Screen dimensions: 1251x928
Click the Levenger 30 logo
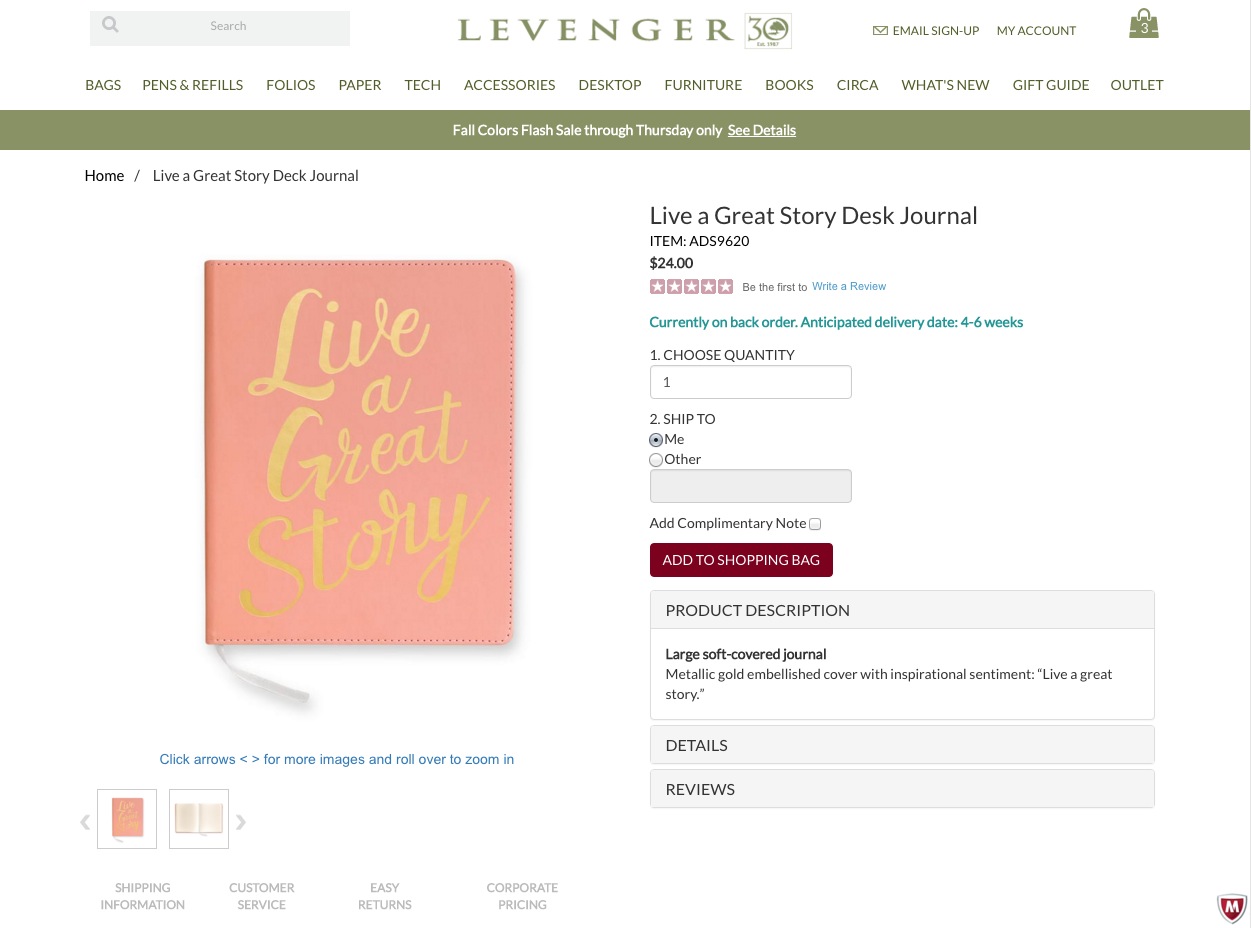[x=624, y=30]
